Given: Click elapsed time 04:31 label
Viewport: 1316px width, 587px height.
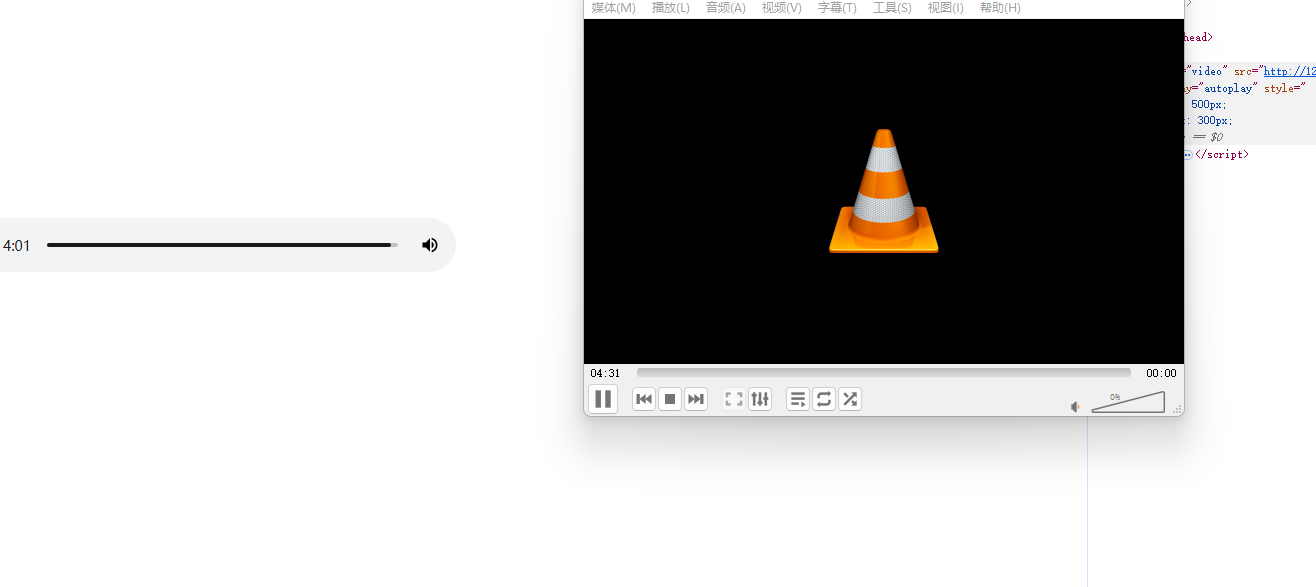Looking at the screenshot, I should [x=605, y=373].
